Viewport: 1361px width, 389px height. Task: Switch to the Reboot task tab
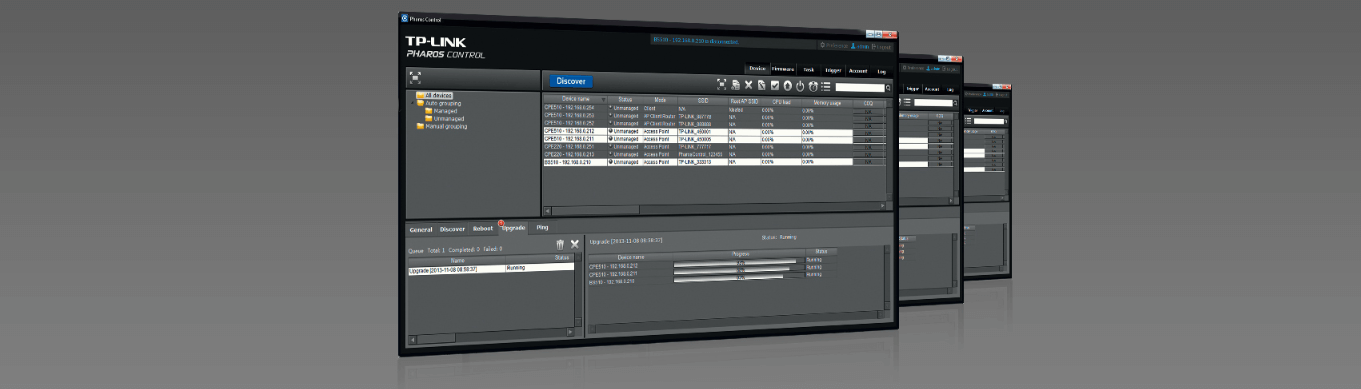[x=483, y=229]
